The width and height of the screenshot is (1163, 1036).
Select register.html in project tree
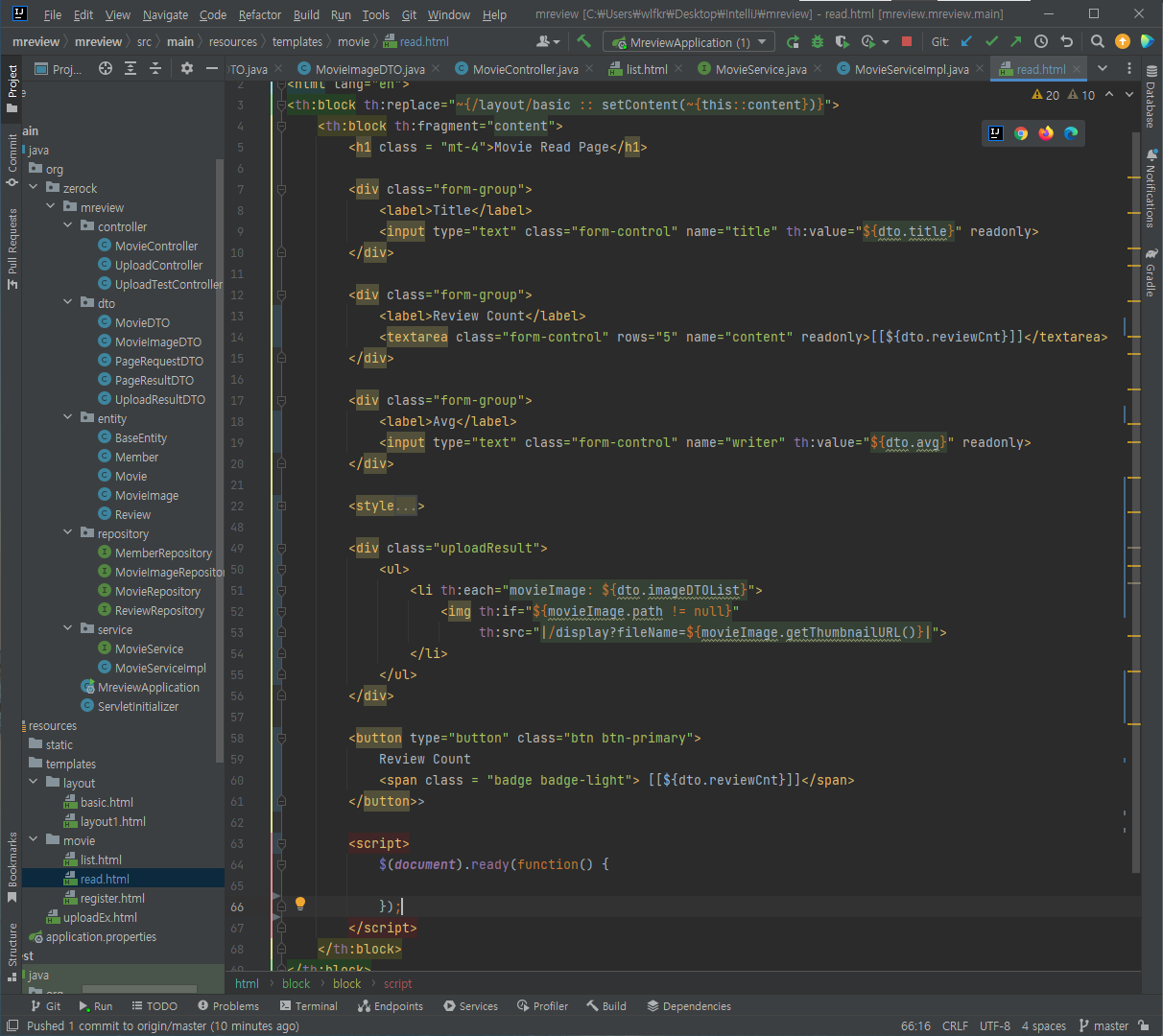click(112, 898)
